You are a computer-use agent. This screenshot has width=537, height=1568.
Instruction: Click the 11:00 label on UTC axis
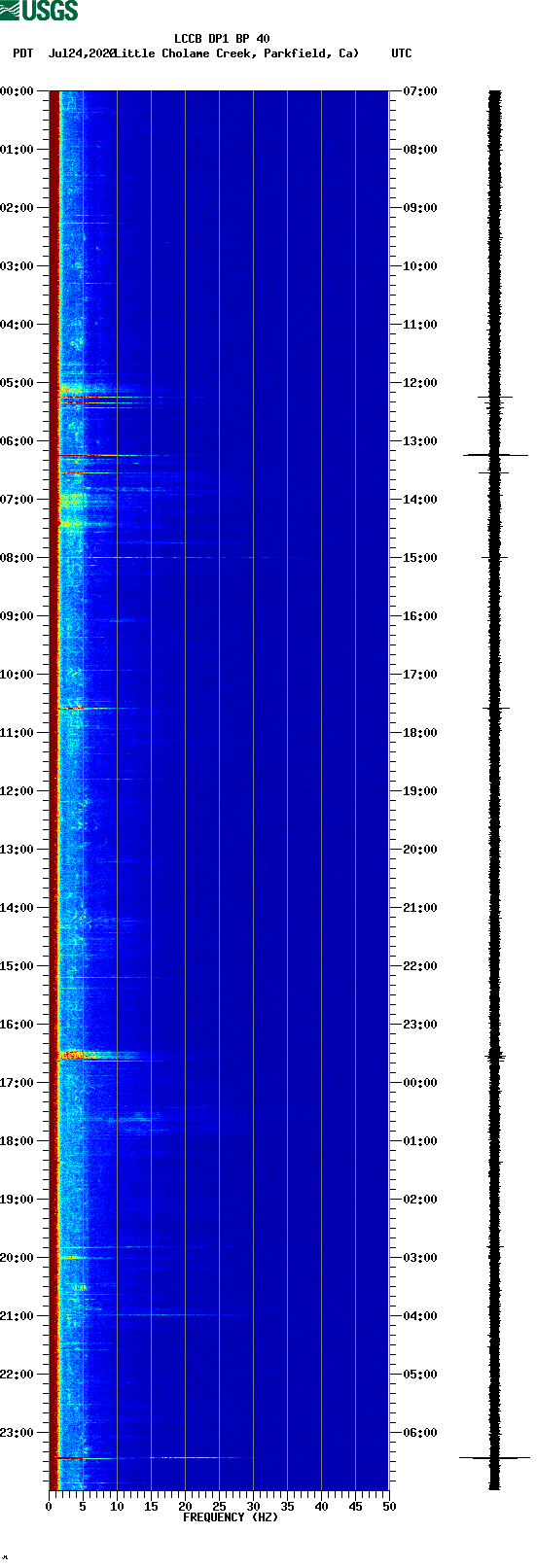[x=420, y=325]
